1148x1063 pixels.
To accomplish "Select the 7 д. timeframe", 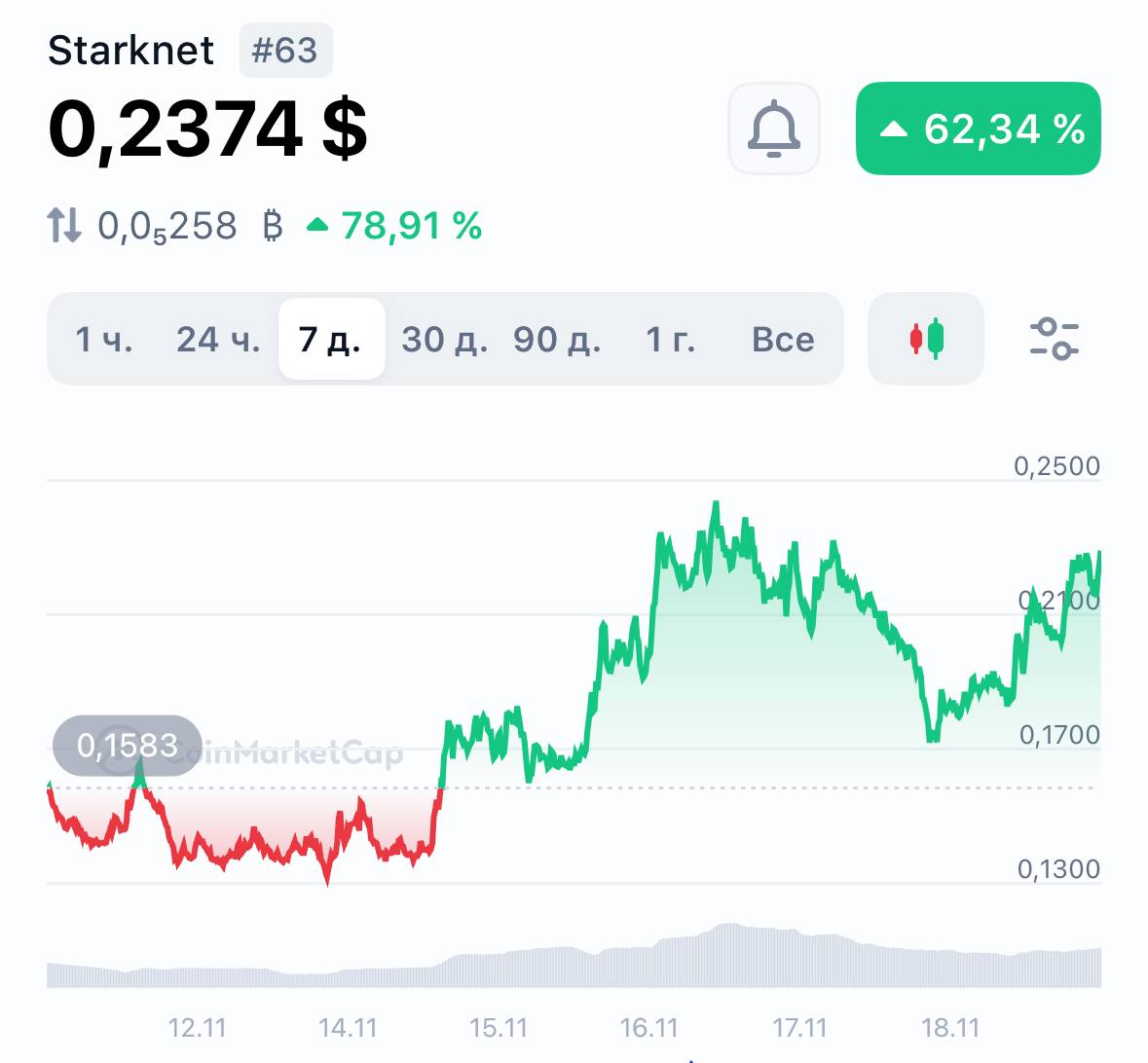I will [331, 339].
